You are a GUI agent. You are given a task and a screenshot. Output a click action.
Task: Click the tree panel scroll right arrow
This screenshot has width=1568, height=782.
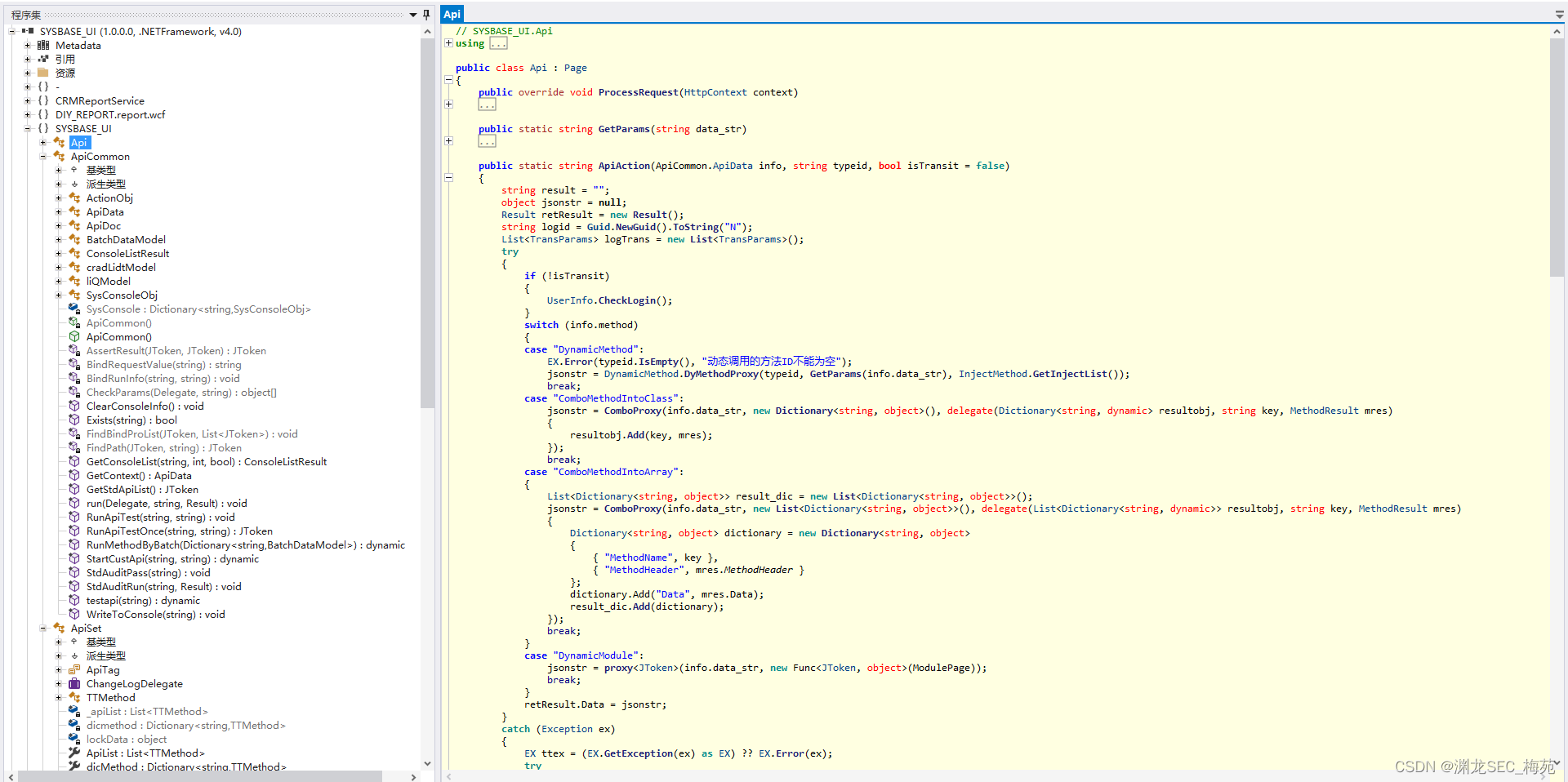[x=413, y=776]
